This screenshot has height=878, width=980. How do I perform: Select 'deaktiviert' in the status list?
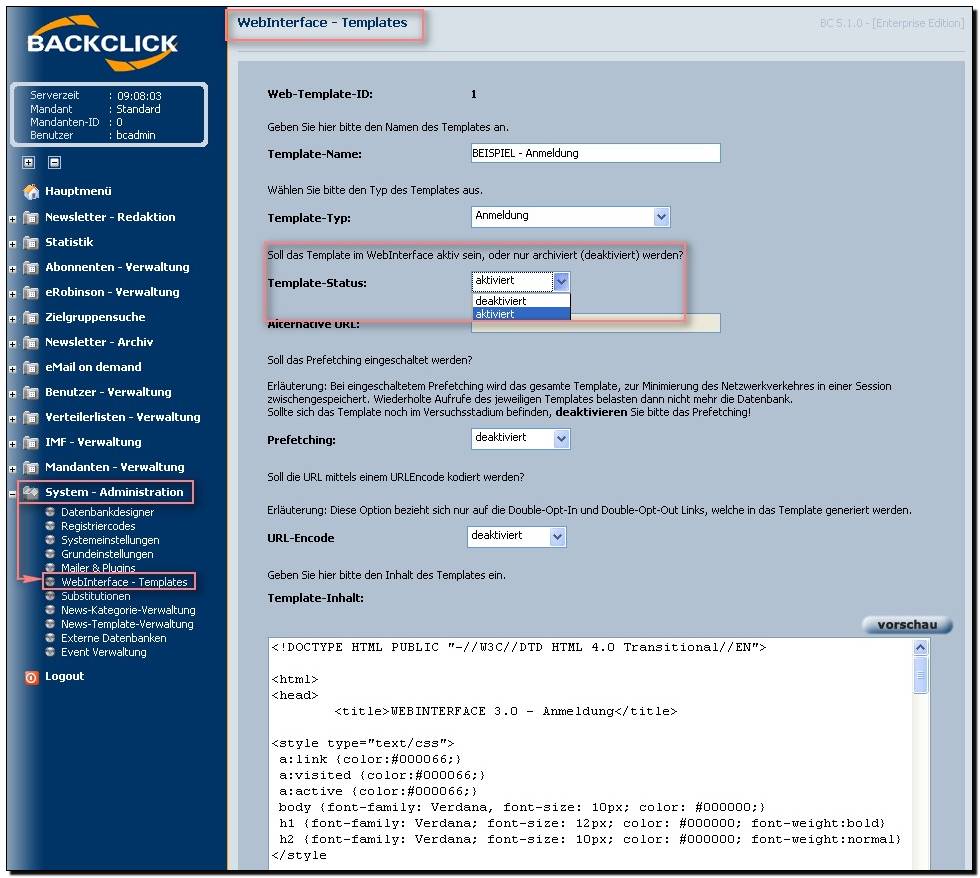click(x=521, y=301)
